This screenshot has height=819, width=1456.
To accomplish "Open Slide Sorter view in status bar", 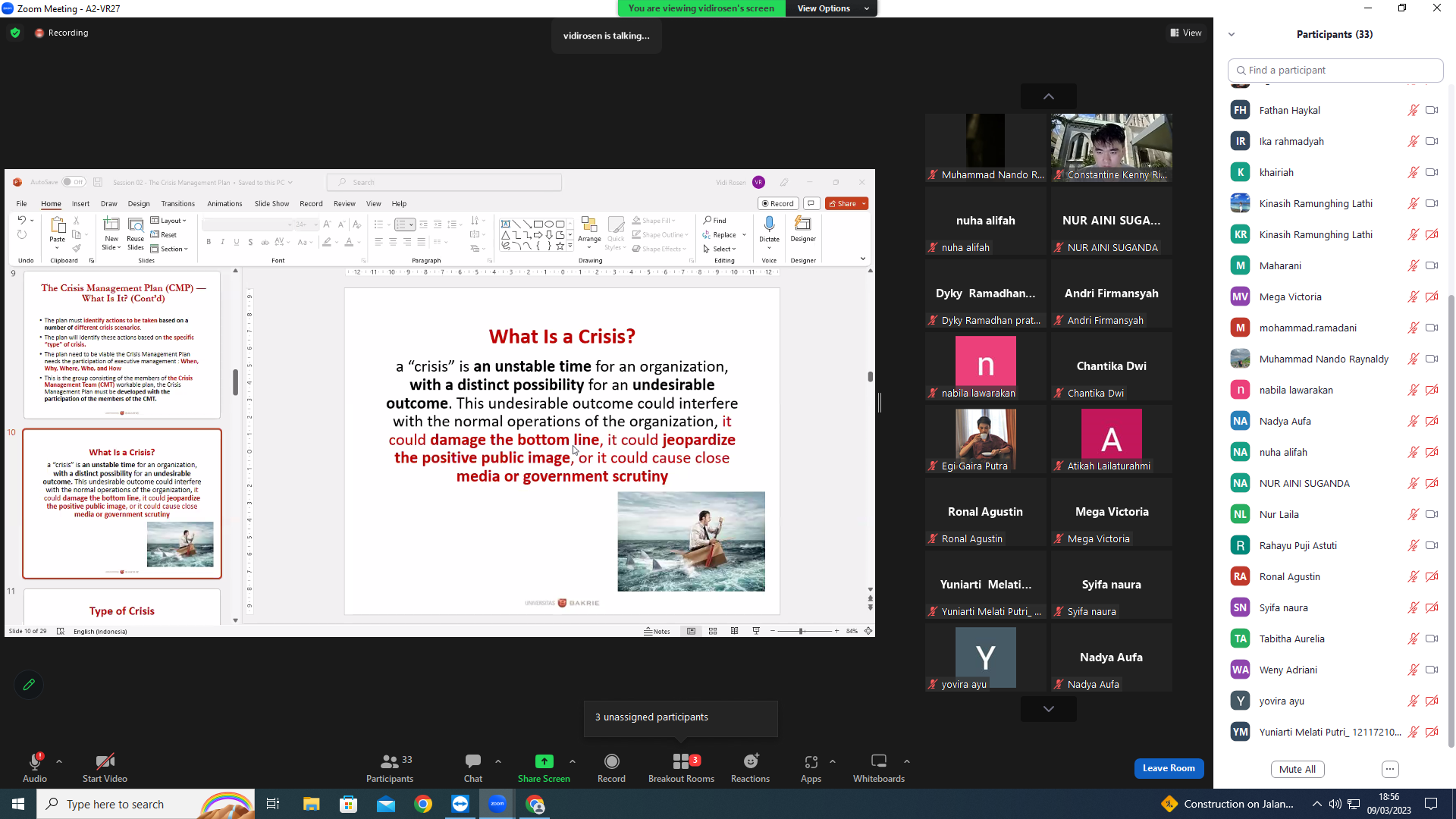I will [713, 631].
